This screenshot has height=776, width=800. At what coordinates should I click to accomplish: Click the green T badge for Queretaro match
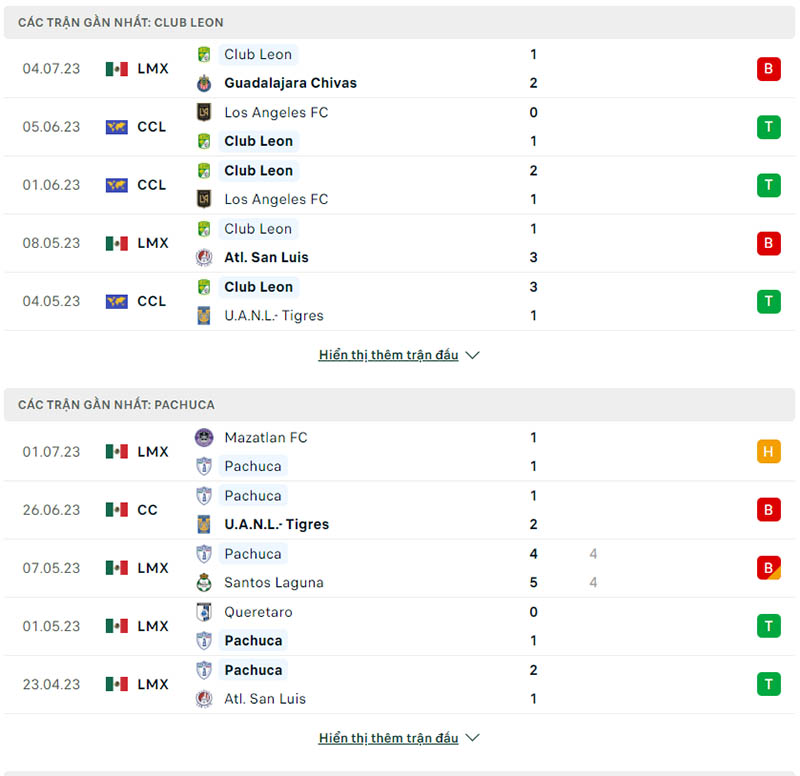tap(768, 626)
